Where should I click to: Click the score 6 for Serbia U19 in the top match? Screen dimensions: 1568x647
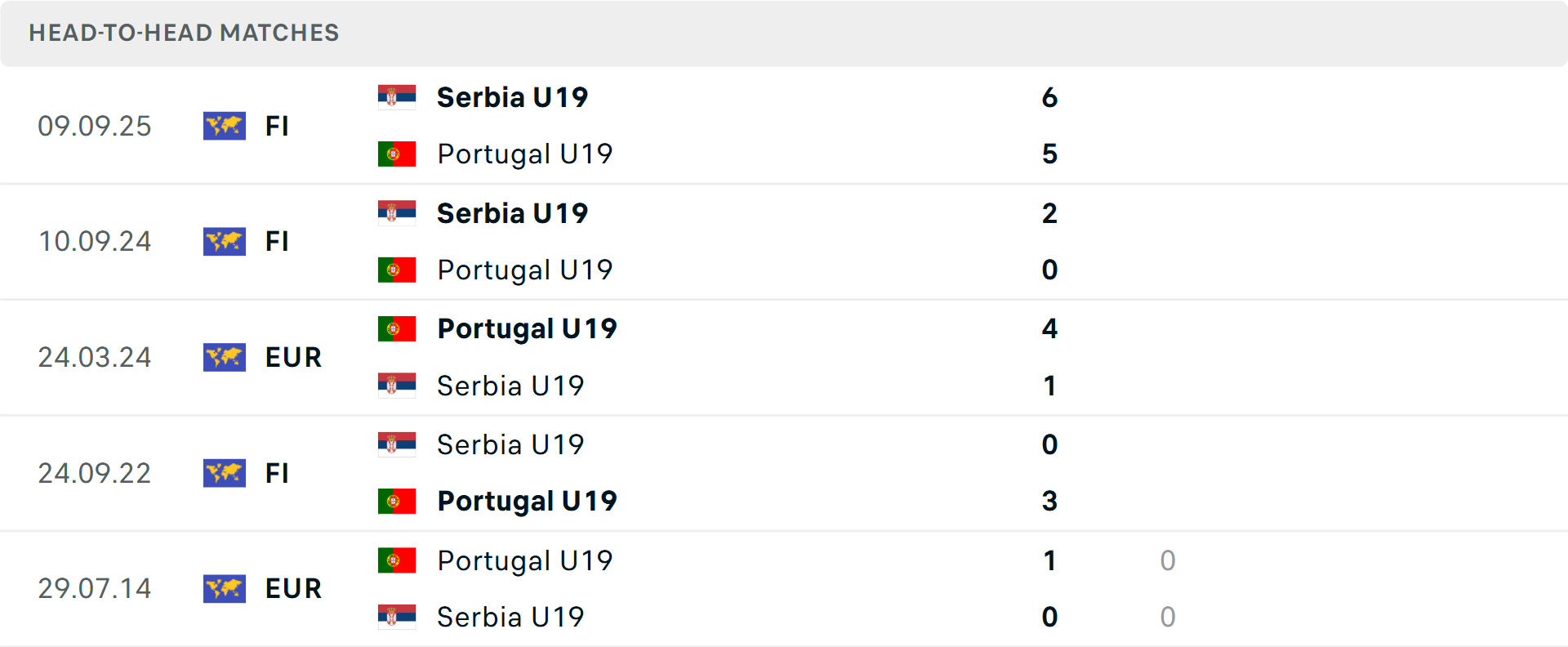(1050, 97)
